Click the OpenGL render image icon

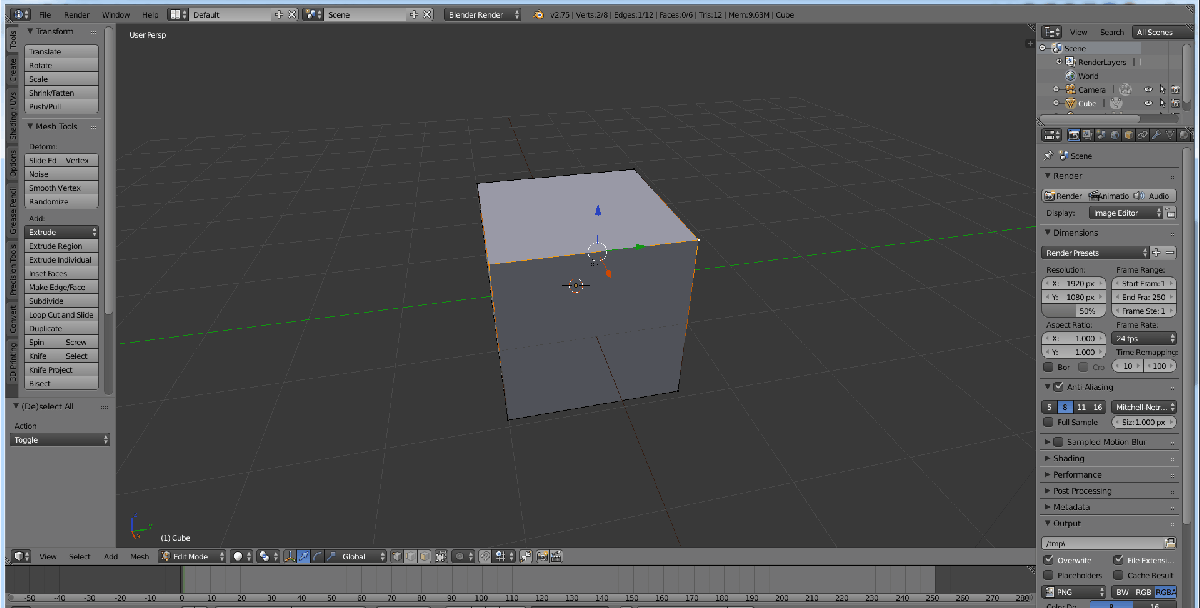pos(541,556)
